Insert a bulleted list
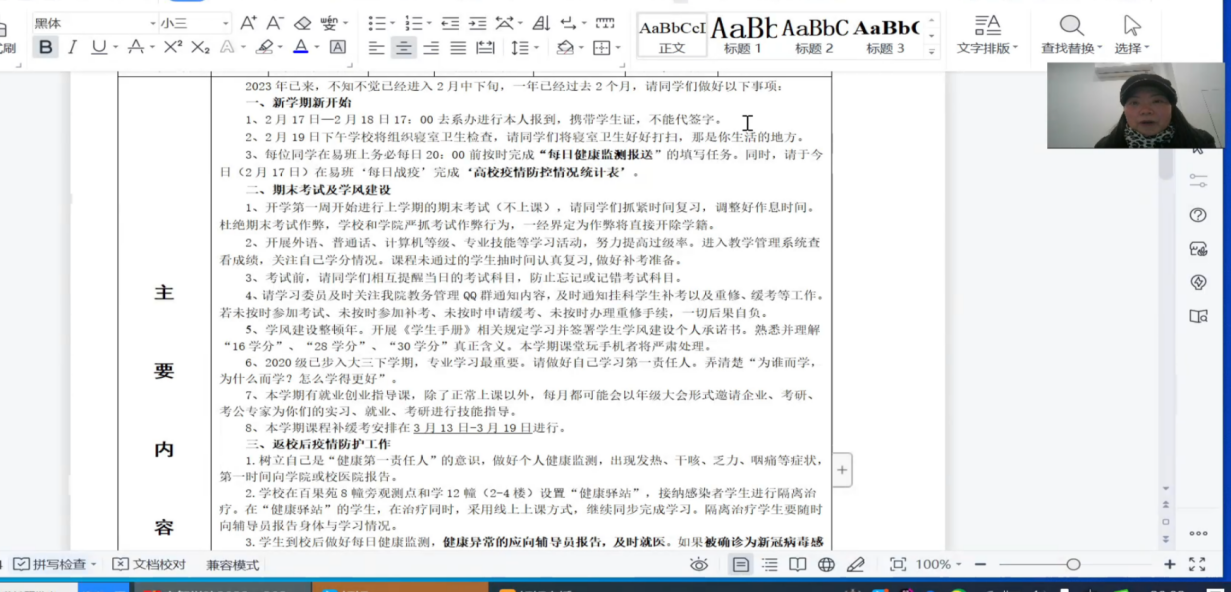This screenshot has height=592, width=1231. tap(376, 23)
